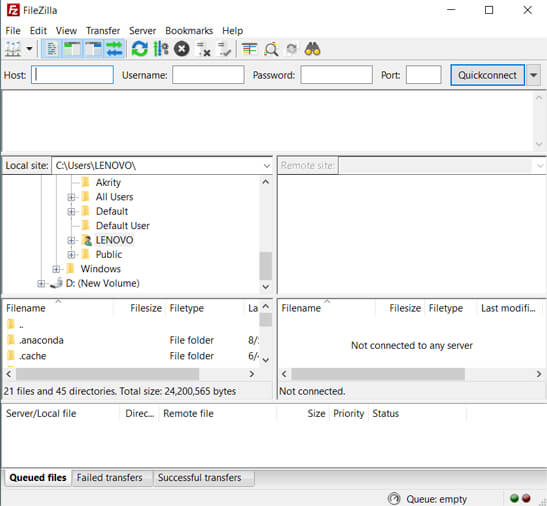Expand the Windows folder node
The width and height of the screenshot is (547, 506).
pos(56,269)
